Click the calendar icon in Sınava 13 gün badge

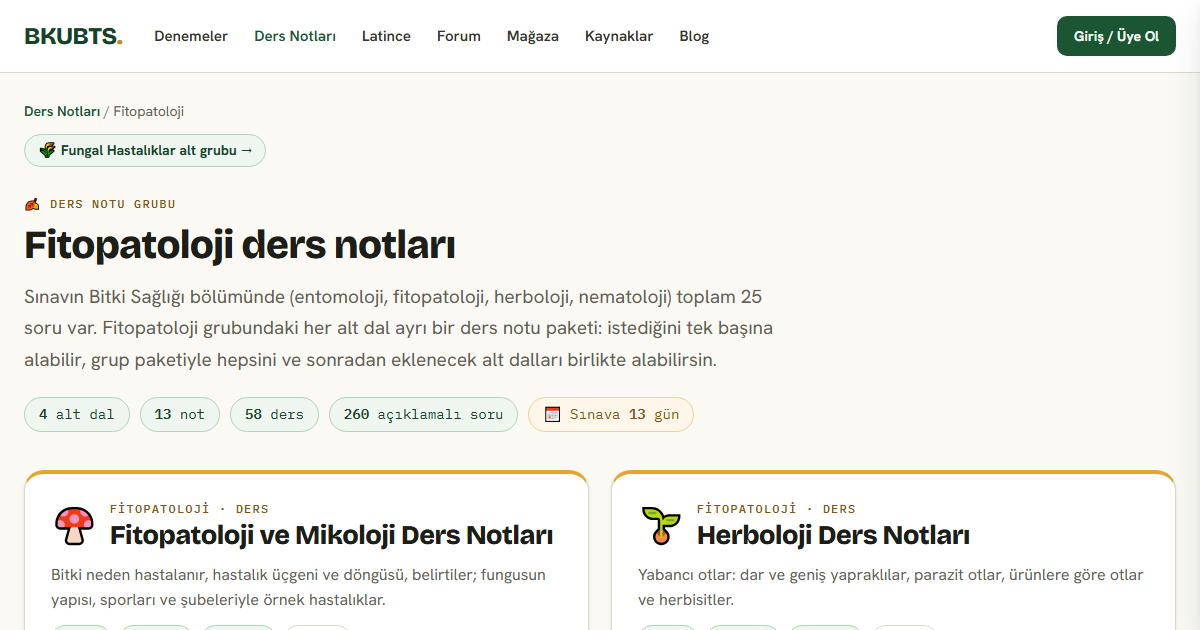pyautogui.click(x=552, y=415)
